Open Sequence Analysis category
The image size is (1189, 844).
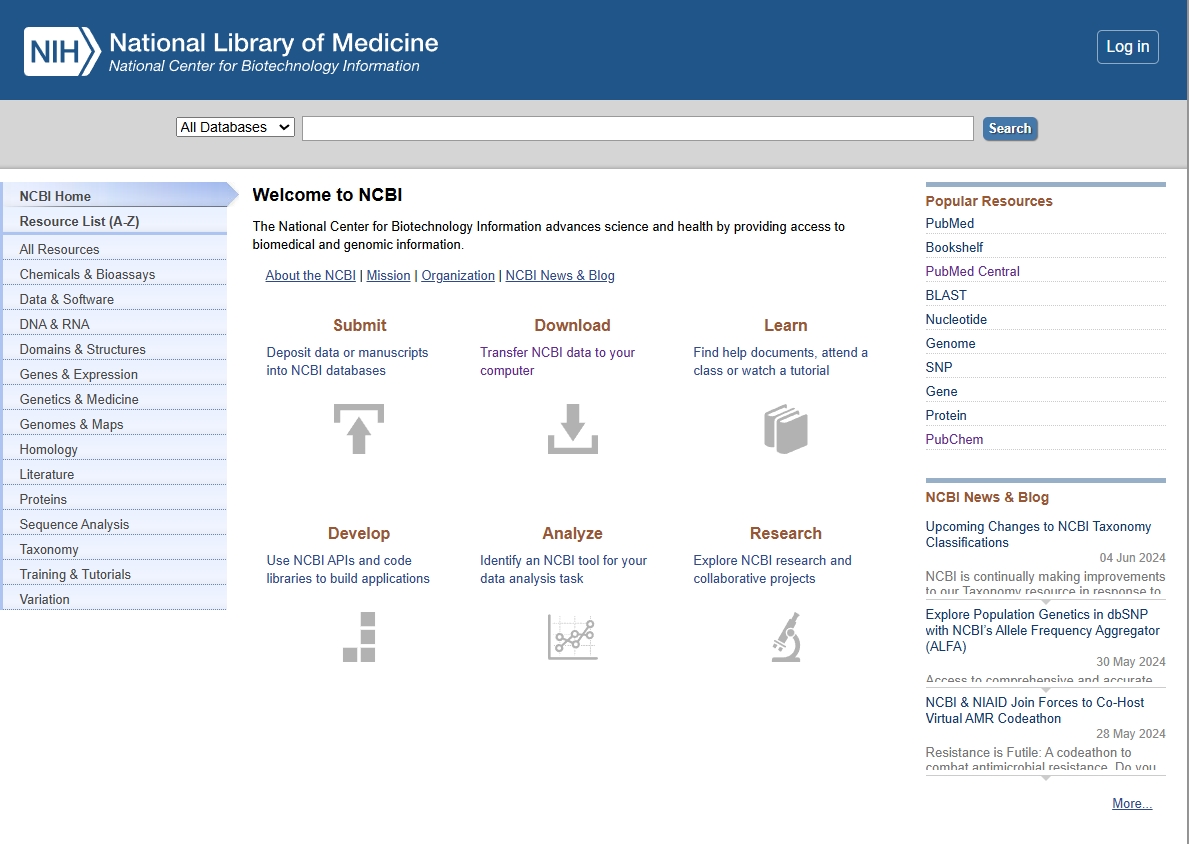(114, 525)
